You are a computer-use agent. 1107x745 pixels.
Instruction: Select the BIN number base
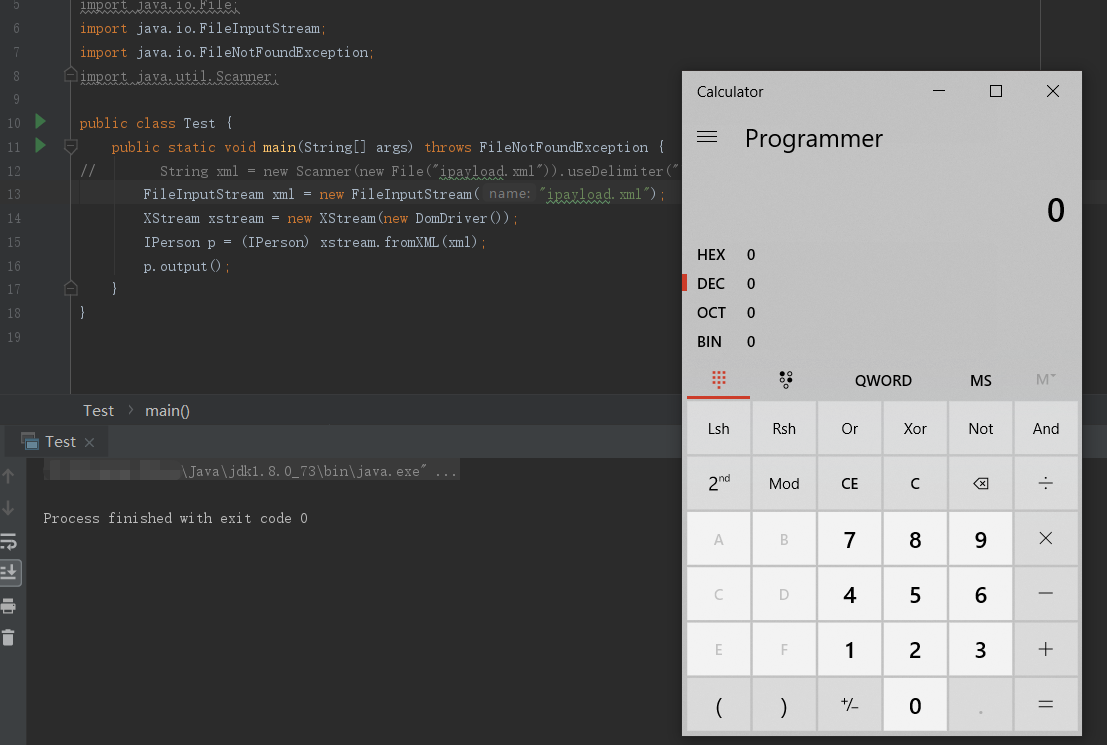(x=709, y=342)
